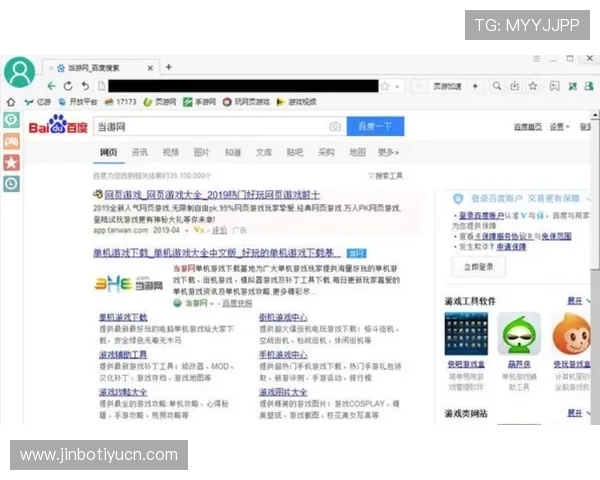
Task: Open the 百度快照 link
Action: pyautogui.click(x=237, y=303)
